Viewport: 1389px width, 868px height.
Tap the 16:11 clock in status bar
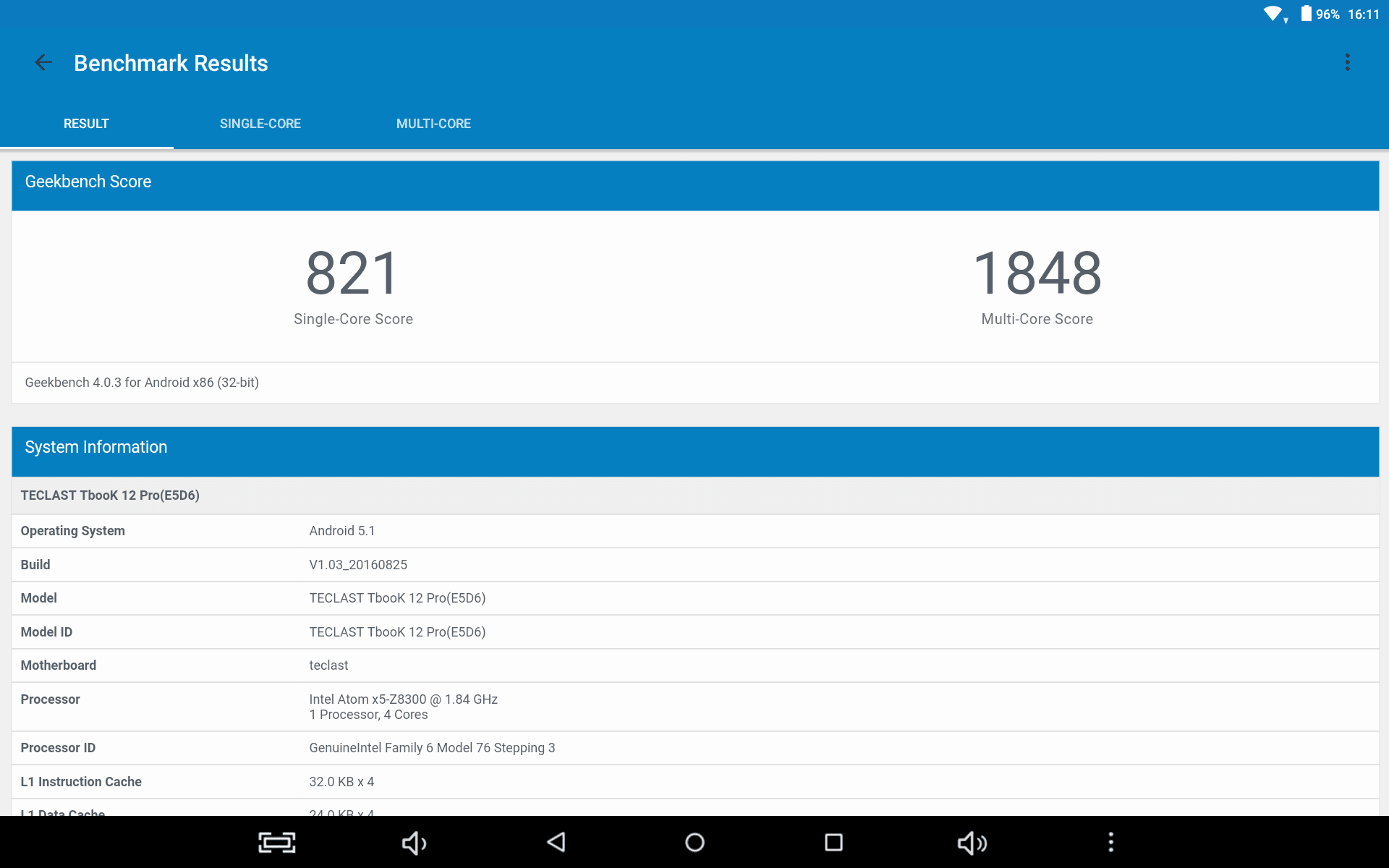click(x=1363, y=14)
